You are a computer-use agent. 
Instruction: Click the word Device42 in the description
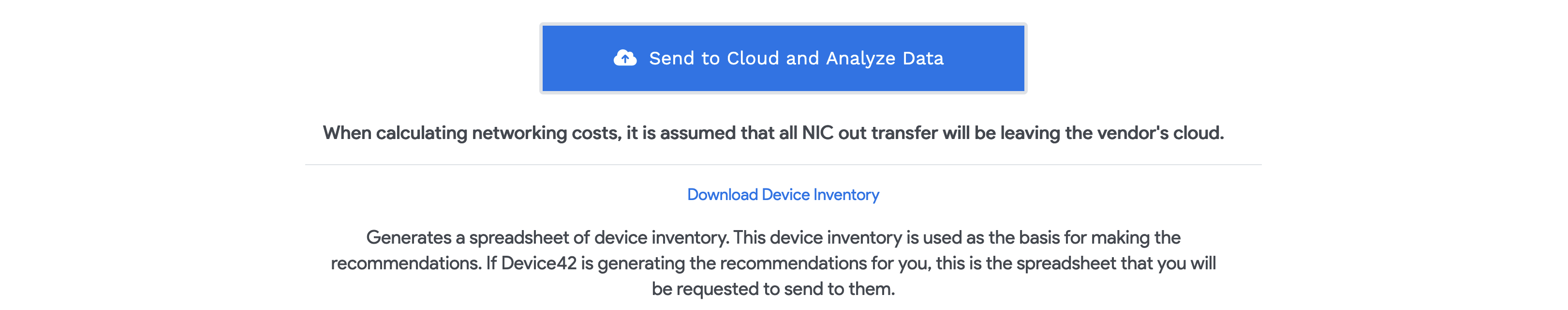click(x=539, y=263)
